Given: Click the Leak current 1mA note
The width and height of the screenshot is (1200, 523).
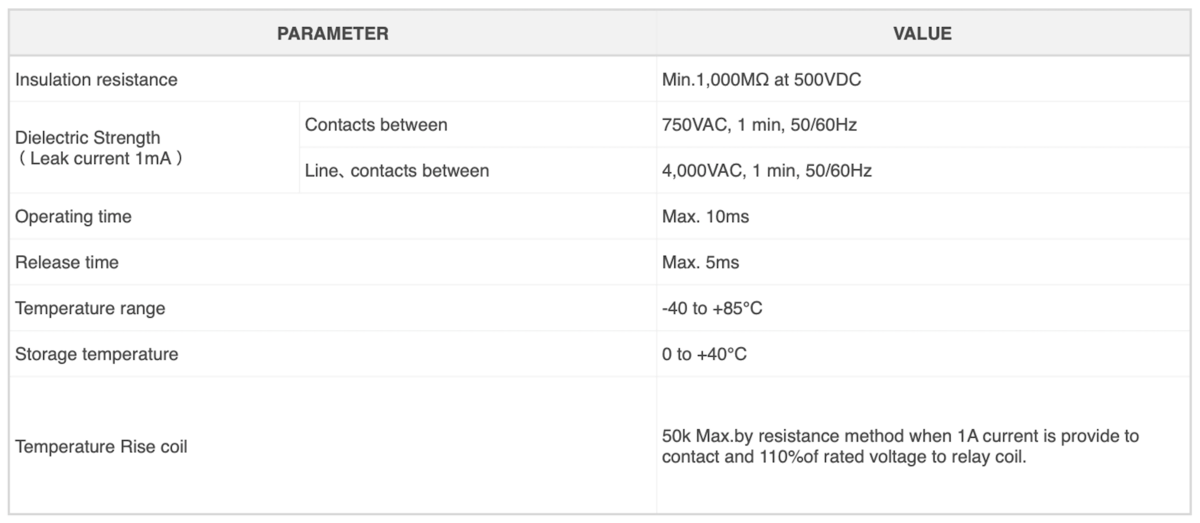Looking at the screenshot, I should click(x=99, y=158).
